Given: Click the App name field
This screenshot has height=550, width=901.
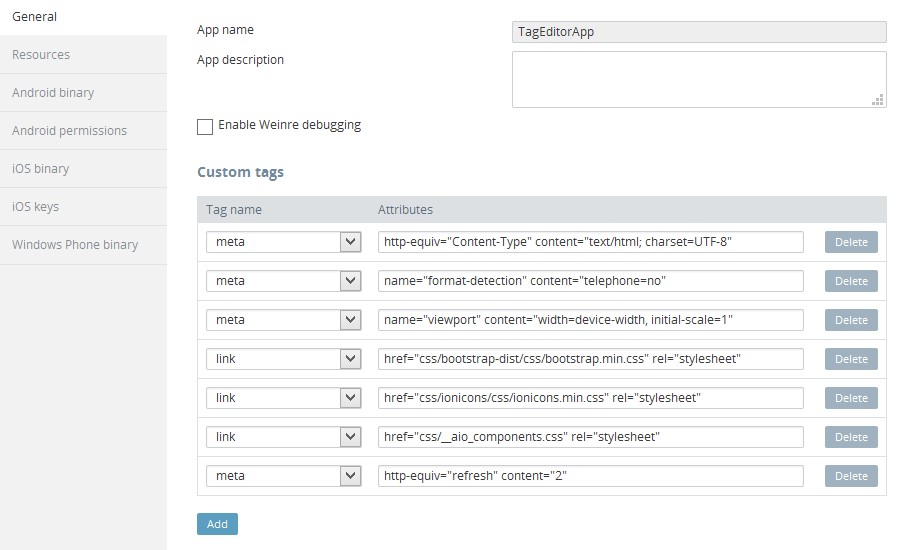Looking at the screenshot, I should 698,32.
